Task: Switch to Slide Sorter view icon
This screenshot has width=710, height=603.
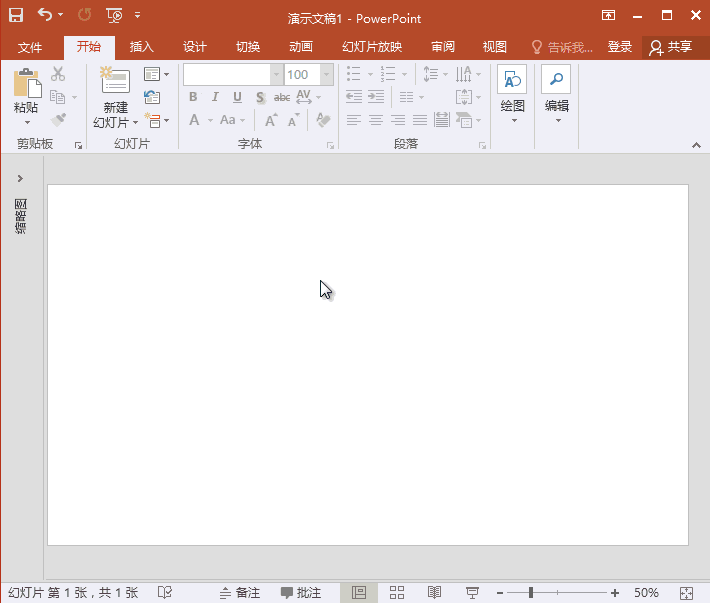Action: (x=396, y=593)
